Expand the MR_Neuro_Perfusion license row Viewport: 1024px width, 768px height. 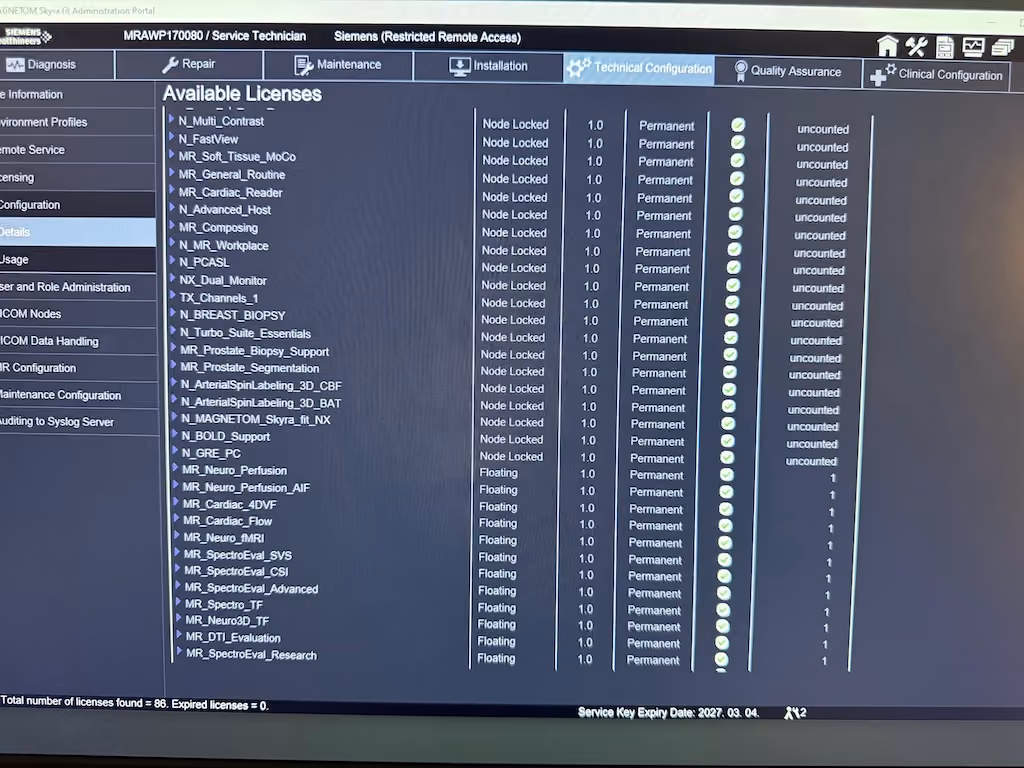click(x=176, y=468)
